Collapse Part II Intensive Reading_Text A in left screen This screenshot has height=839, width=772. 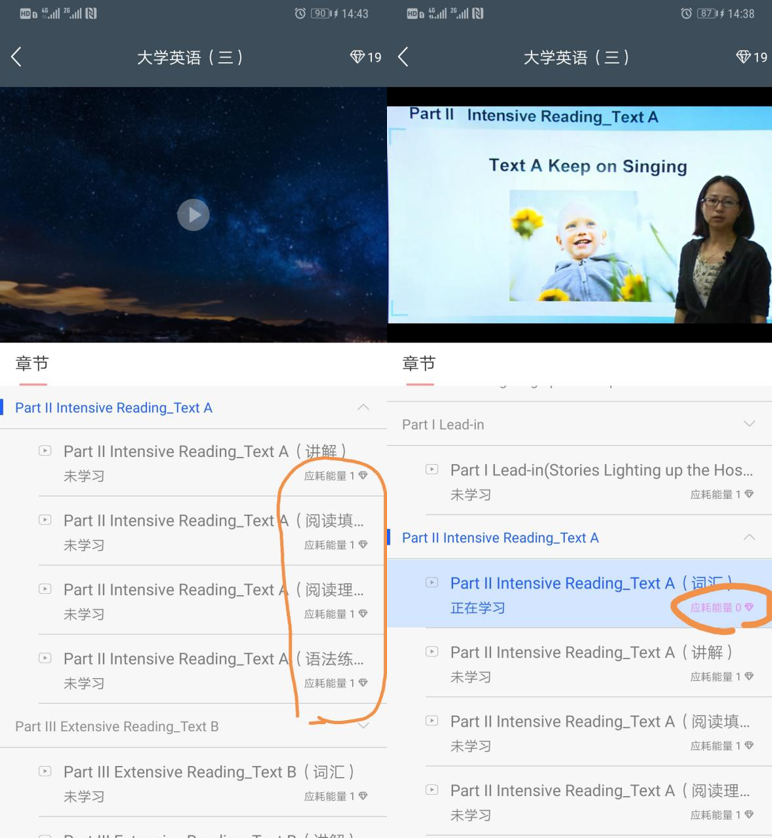tap(363, 407)
